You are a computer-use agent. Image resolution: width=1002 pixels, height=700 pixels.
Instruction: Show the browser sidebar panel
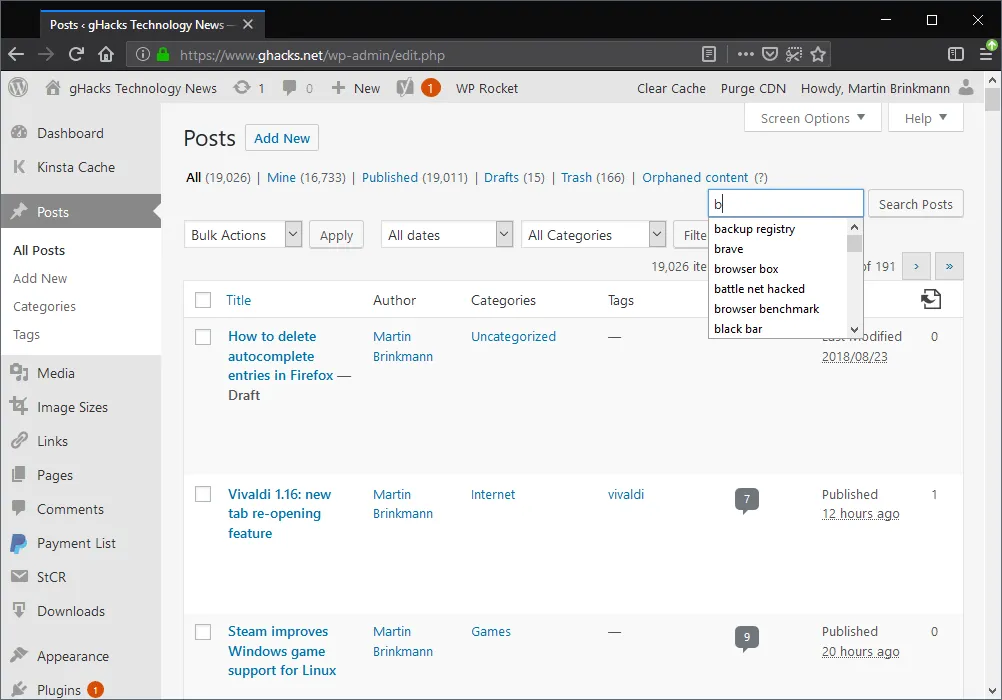pyautogui.click(x=956, y=54)
